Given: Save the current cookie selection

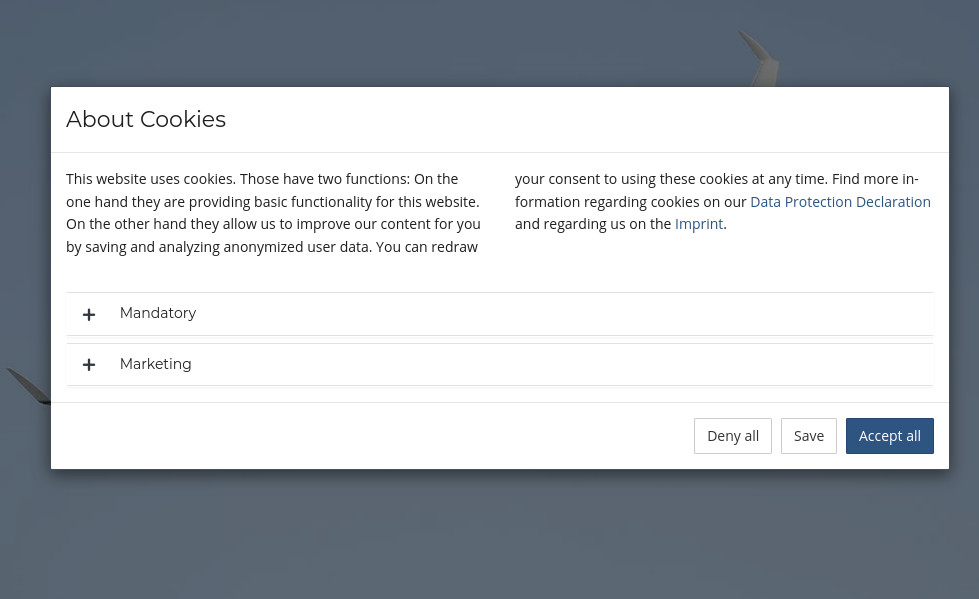Looking at the screenshot, I should tap(809, 436).
